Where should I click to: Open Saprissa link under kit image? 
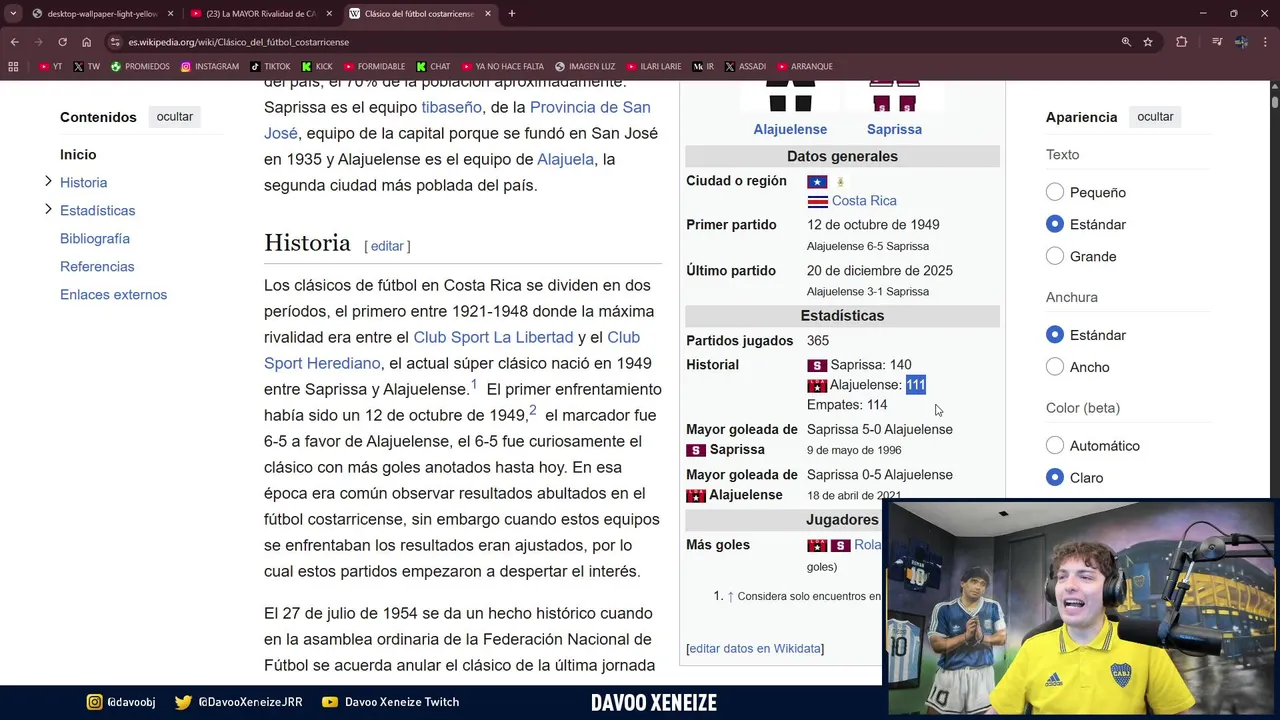tap(894, 129)
